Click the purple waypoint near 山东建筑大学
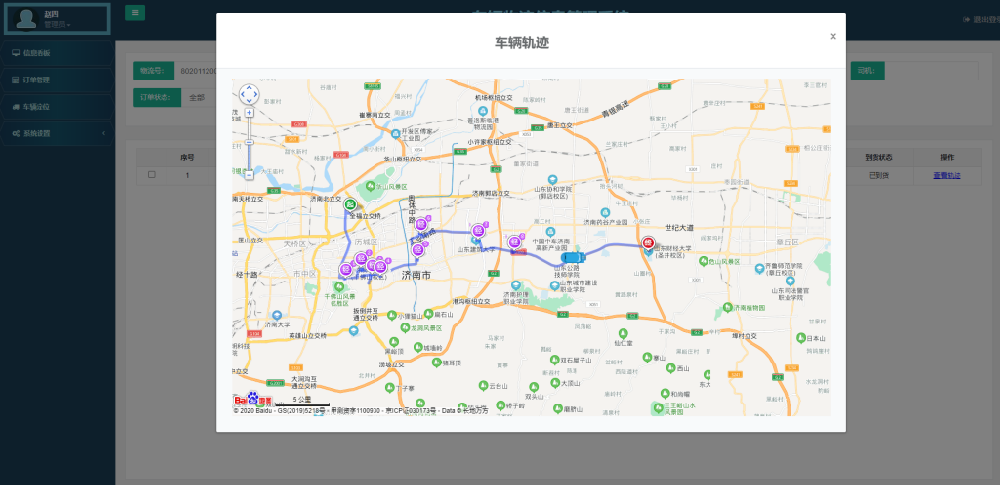Viewport: 1000px width, 485px height. pyautogui.click(x=478, y=230)
